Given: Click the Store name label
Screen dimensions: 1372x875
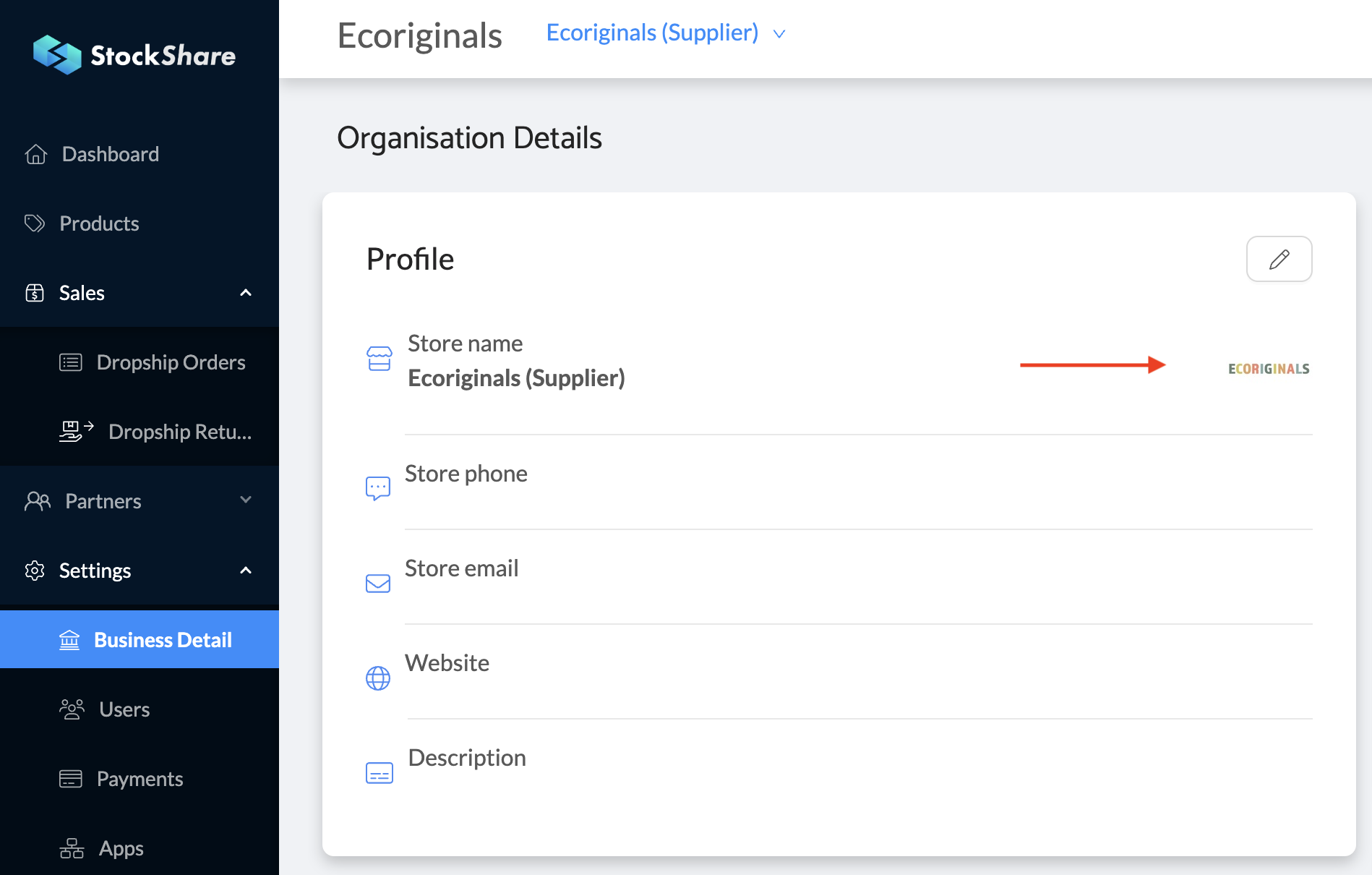Looking at the screenshot, I should click(x=465, y=343).
